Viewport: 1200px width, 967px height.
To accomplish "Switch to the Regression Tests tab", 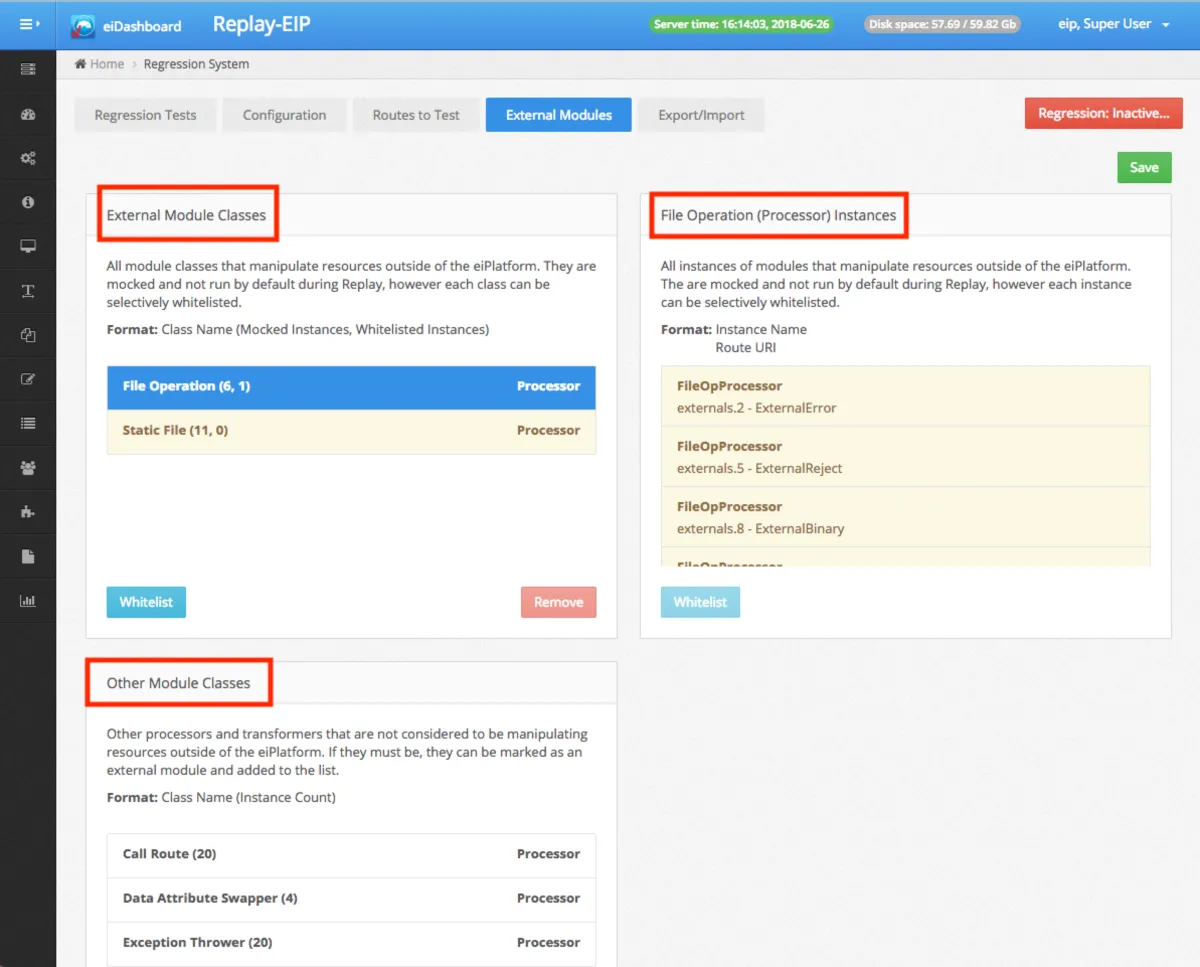I will pos(145,115).
